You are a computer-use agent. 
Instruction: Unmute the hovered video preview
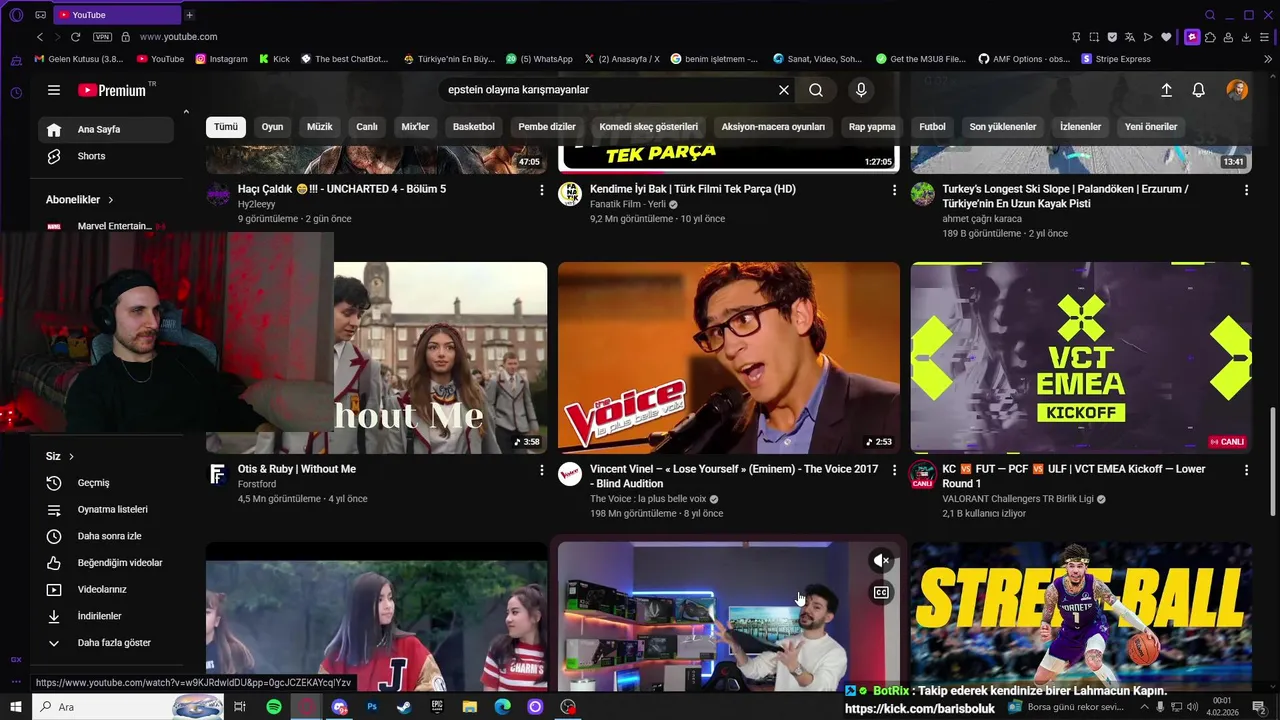click(x=881, y=561)
